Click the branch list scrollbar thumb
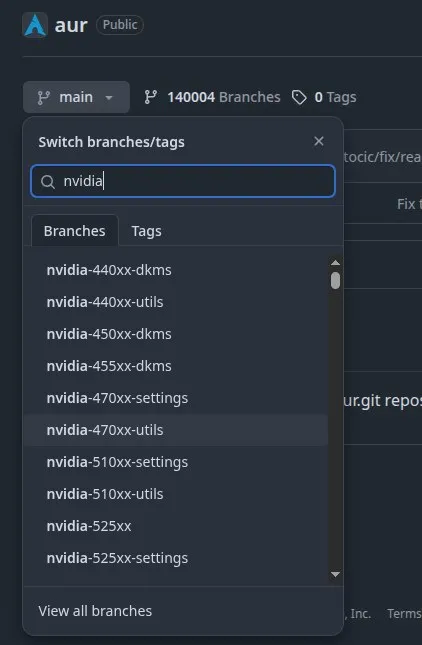 tap(335, 281)
